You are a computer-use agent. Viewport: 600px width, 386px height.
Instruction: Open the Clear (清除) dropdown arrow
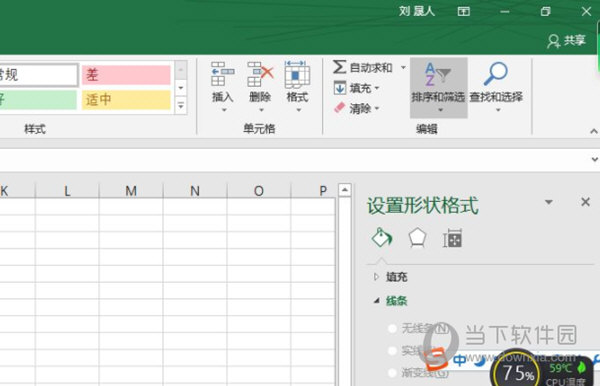click(377, 109)
